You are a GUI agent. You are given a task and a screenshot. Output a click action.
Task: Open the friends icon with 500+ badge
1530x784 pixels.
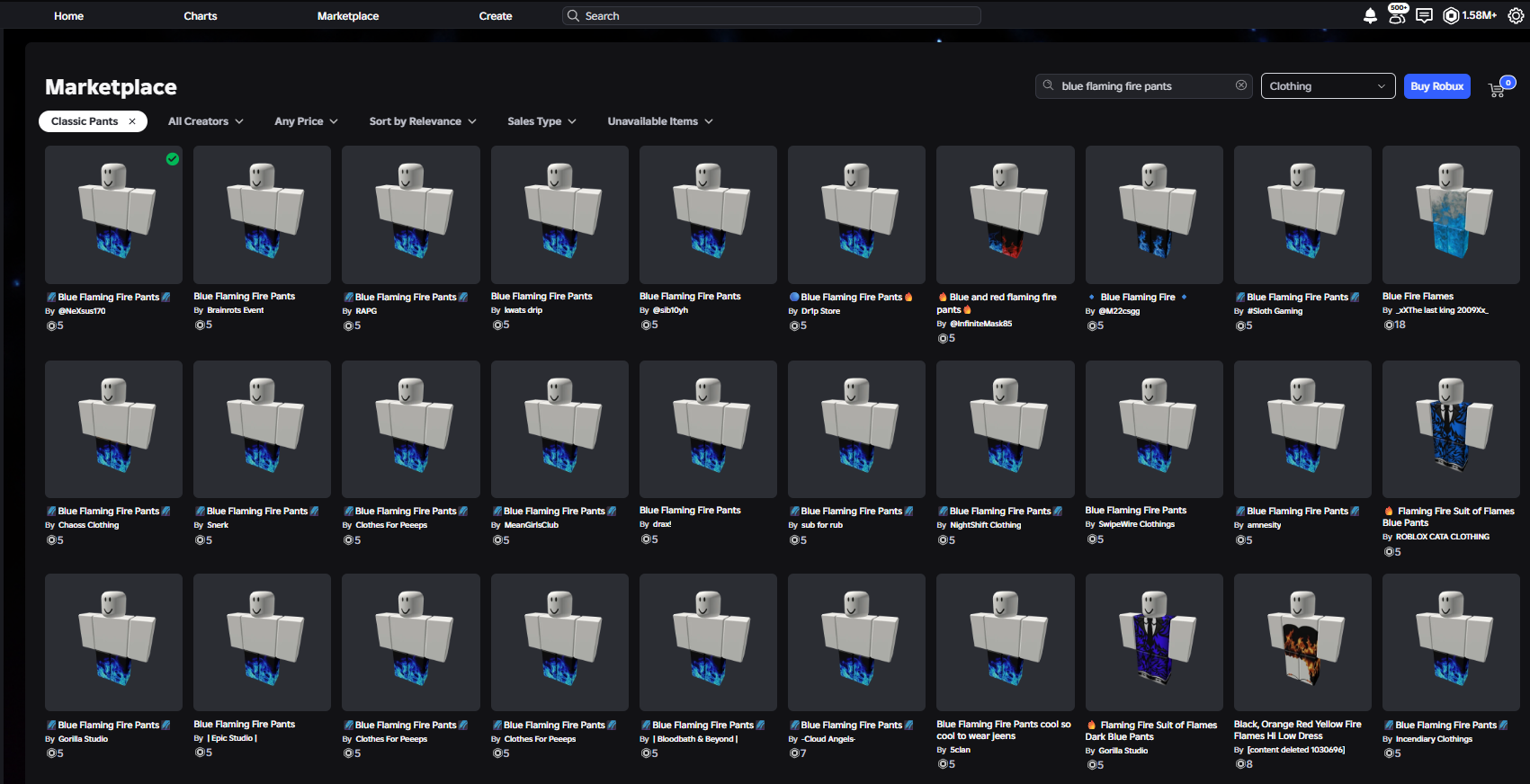pyautogui.click(x=1397, y=13)
